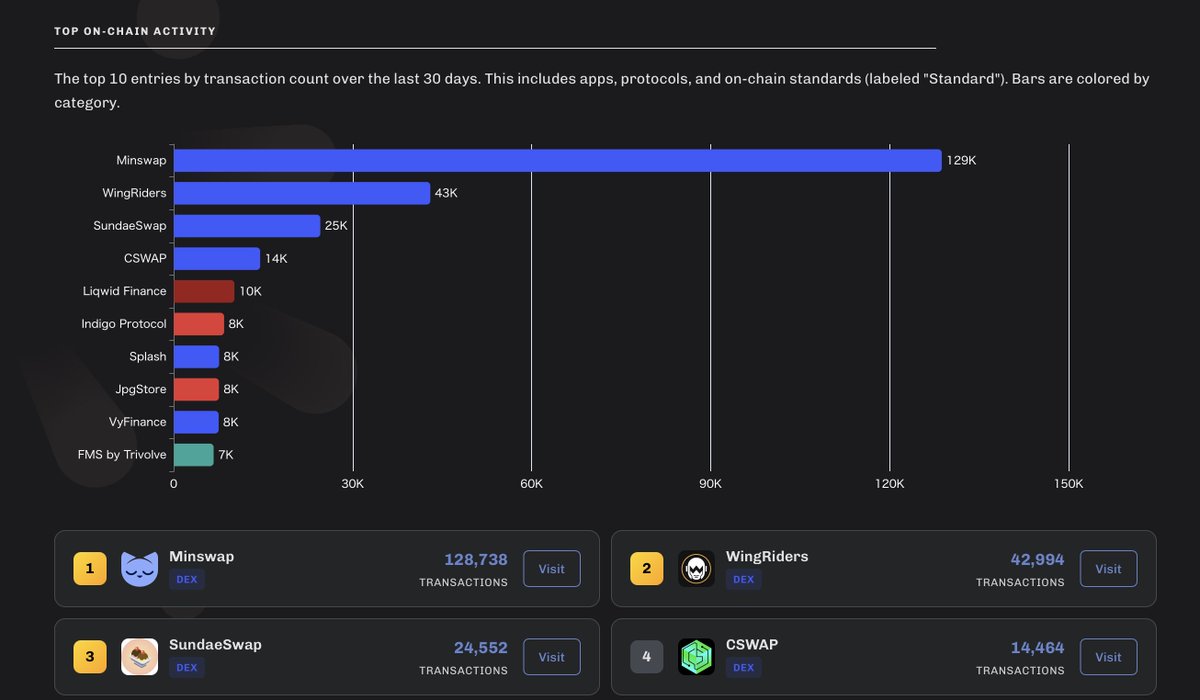Click the 43K value label
Screen dimensions: 1200x700
click(446, 193)
